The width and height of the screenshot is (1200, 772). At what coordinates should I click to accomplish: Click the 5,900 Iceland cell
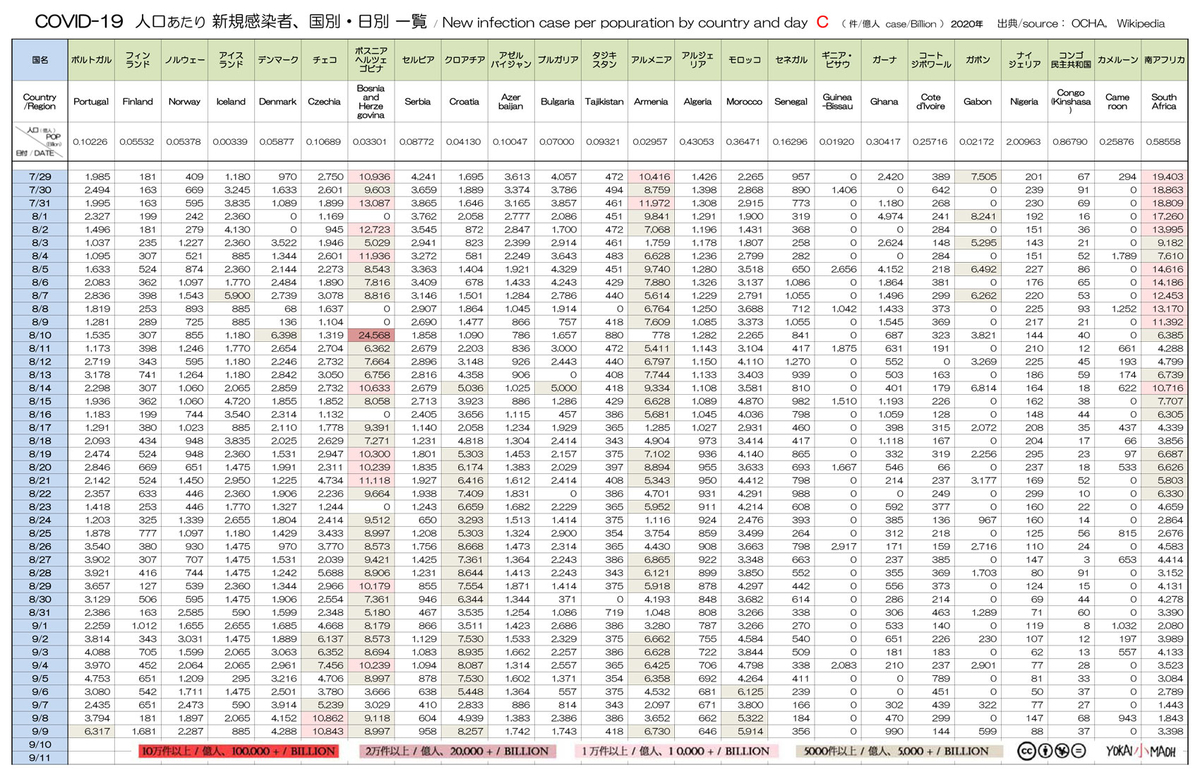tap(231, 295)
